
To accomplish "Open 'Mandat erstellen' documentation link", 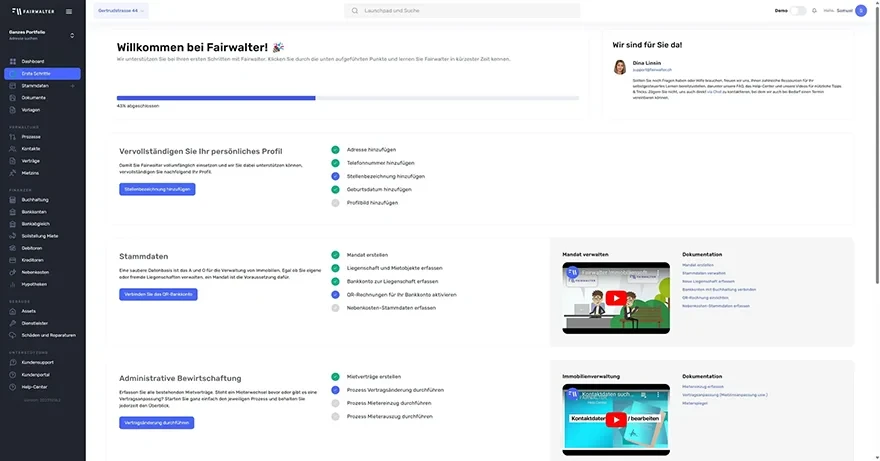I will click(698, 265).
